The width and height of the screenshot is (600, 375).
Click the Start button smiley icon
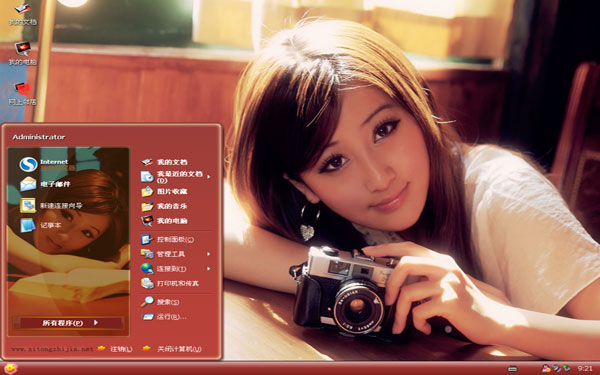pyautogui.click(x=11, y=368)
